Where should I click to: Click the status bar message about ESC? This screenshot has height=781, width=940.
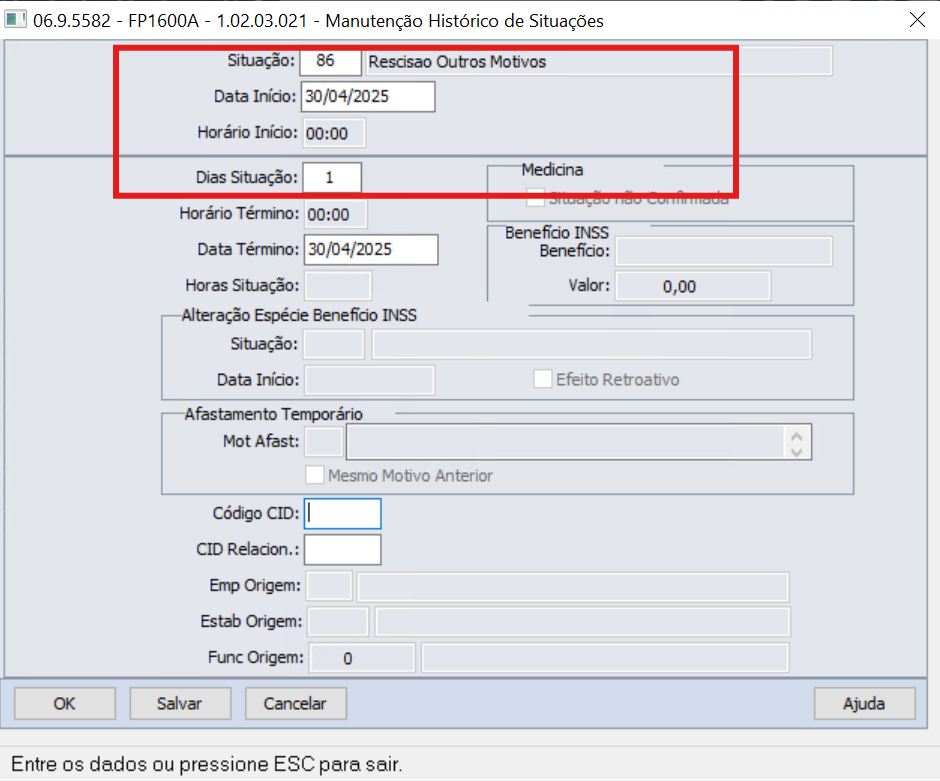pyautogui.click(x=206, y=764)
